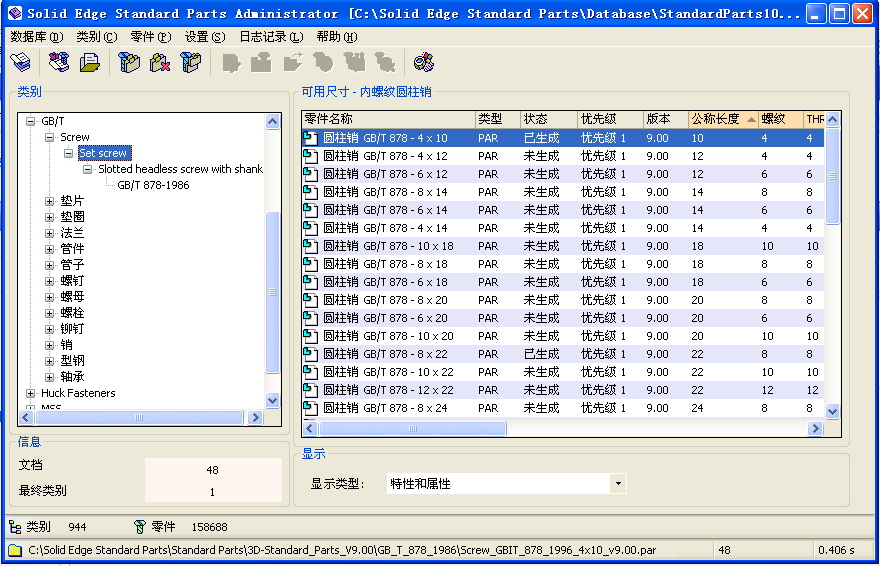Click the colorful settings icon at toolbar end

click(x=424, y=62)
